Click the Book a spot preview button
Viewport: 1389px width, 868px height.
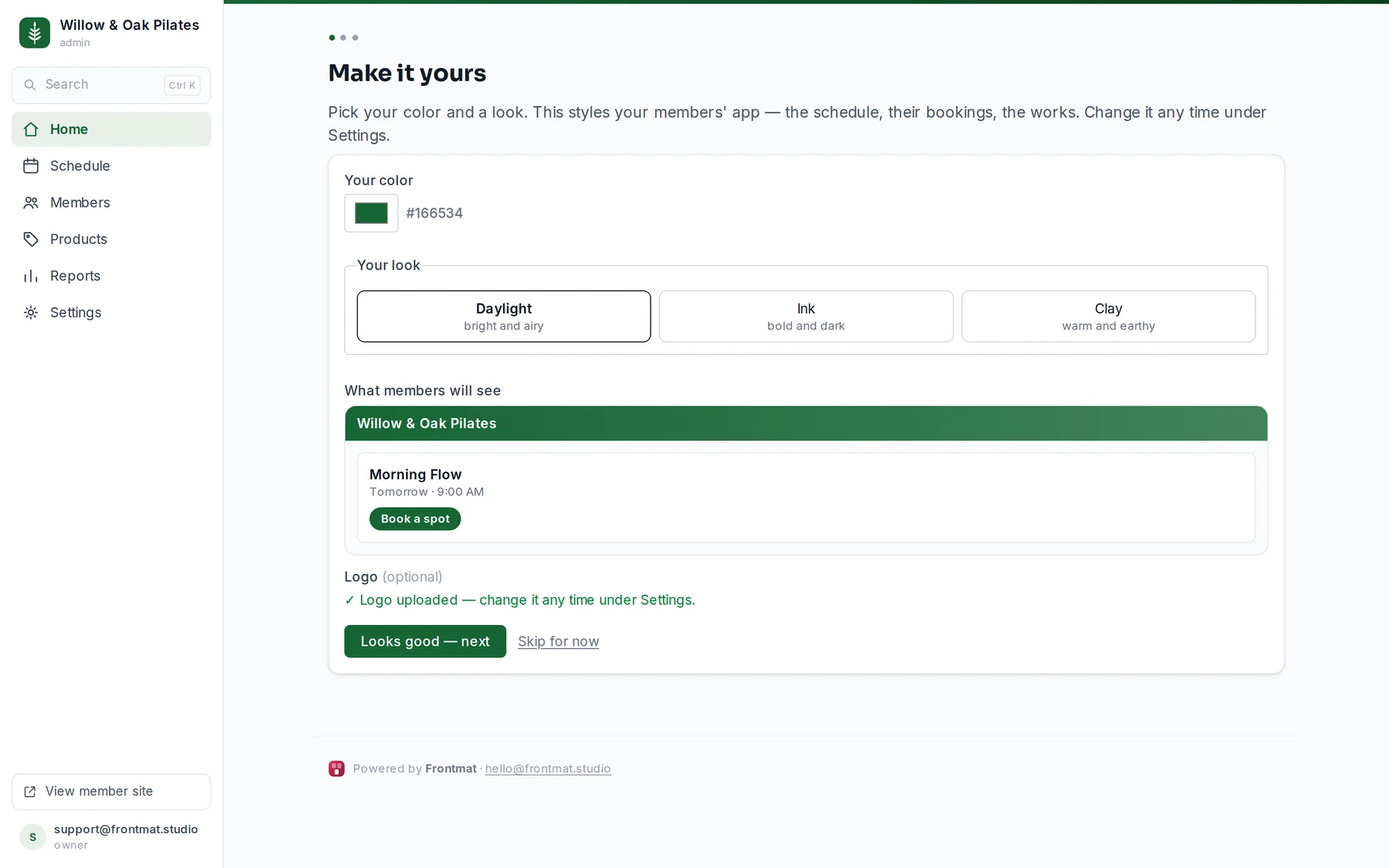coord(415,519)
